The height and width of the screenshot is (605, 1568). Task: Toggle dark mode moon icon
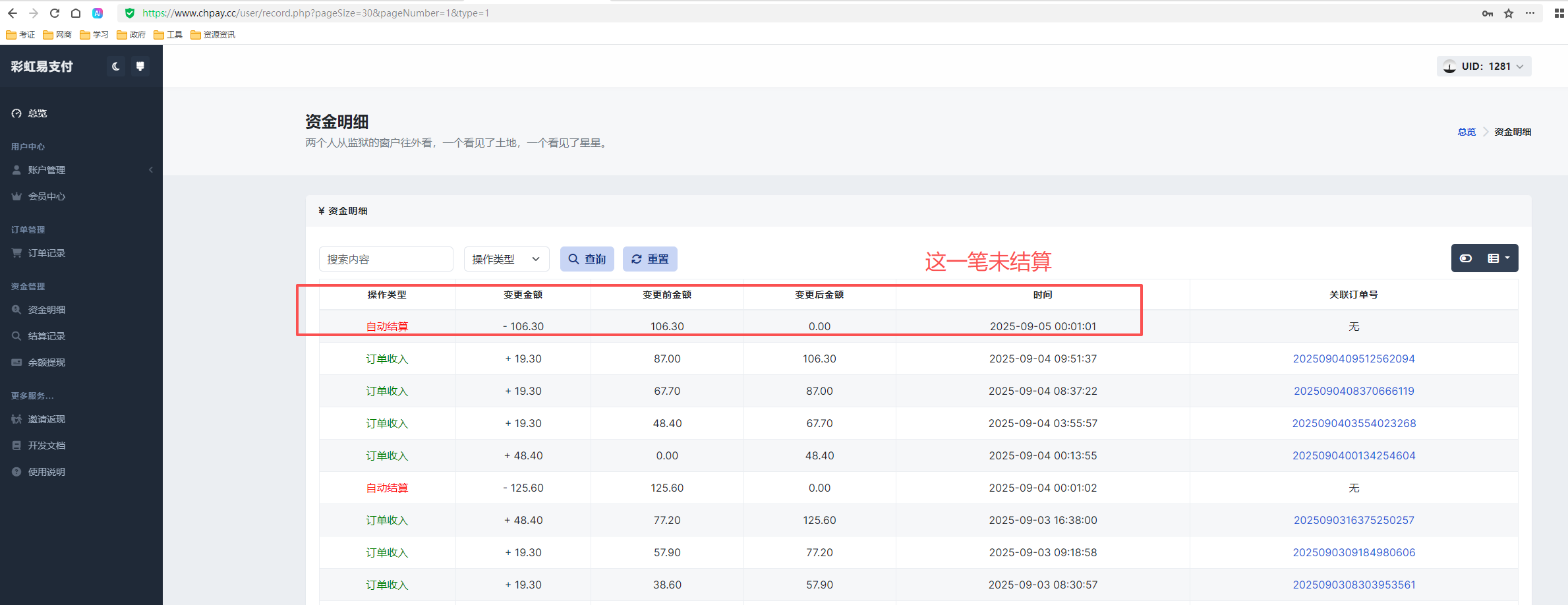pos(116,67)
